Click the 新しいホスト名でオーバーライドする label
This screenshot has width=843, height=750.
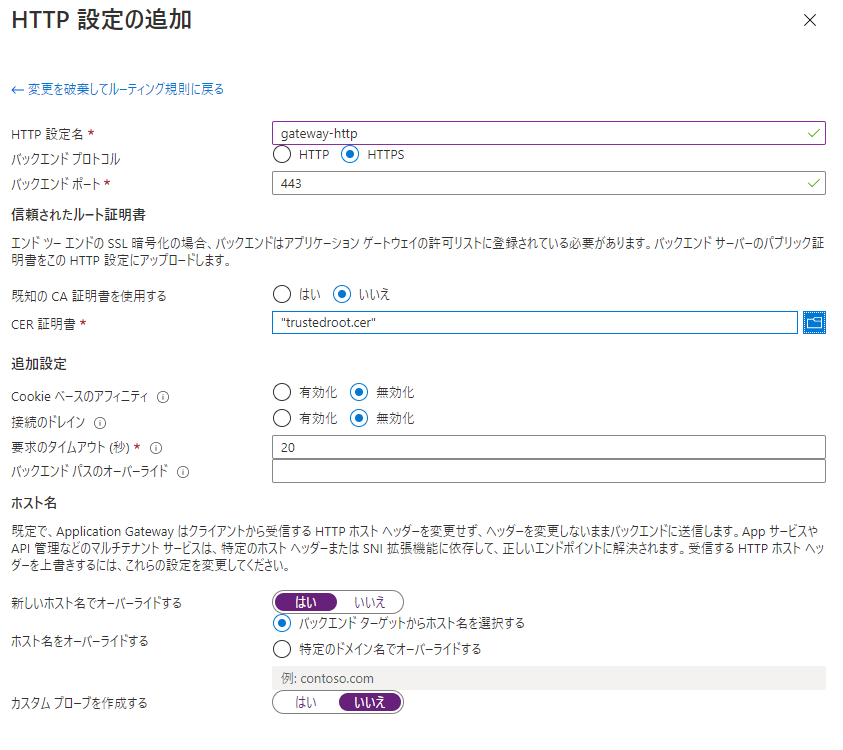click(96, 603)
